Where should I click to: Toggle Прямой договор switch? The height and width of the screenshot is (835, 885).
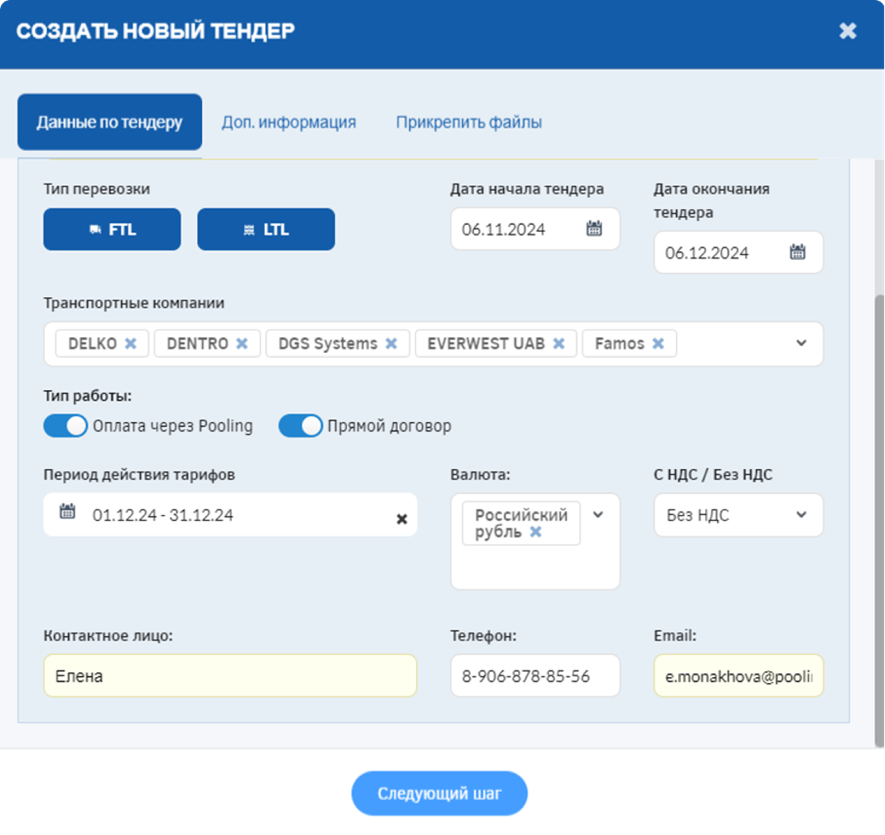(300, 426)
